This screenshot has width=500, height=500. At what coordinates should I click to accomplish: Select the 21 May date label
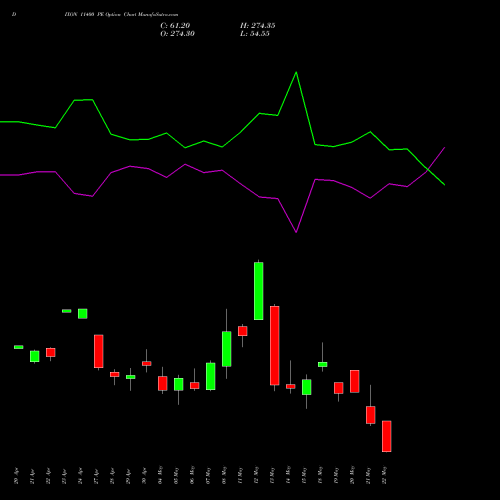point(369,475)
